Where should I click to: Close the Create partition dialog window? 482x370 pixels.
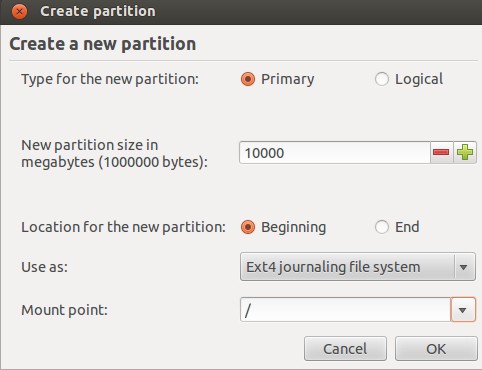(x=19, y=12)
